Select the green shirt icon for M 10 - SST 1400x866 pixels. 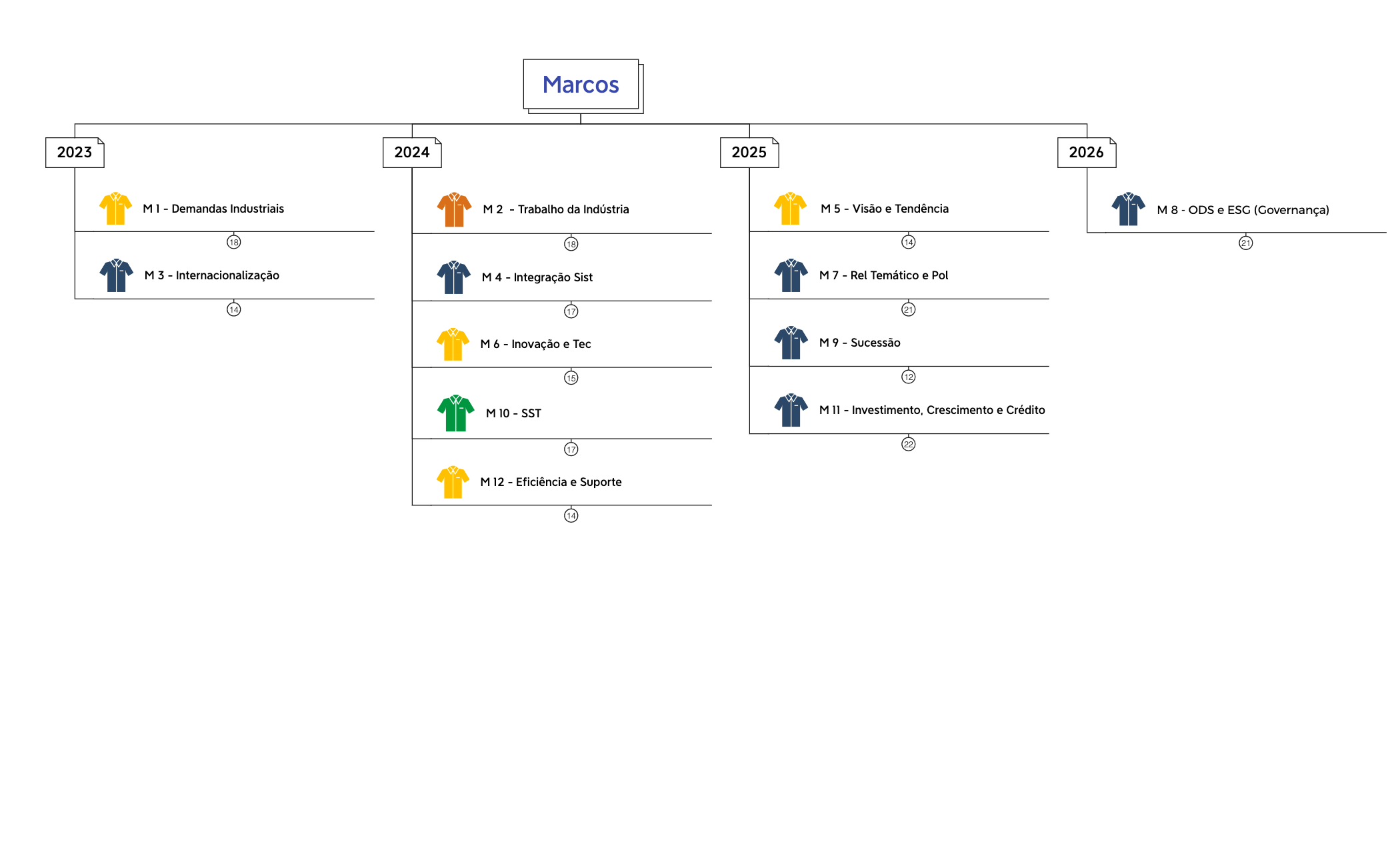coord(455,413)
